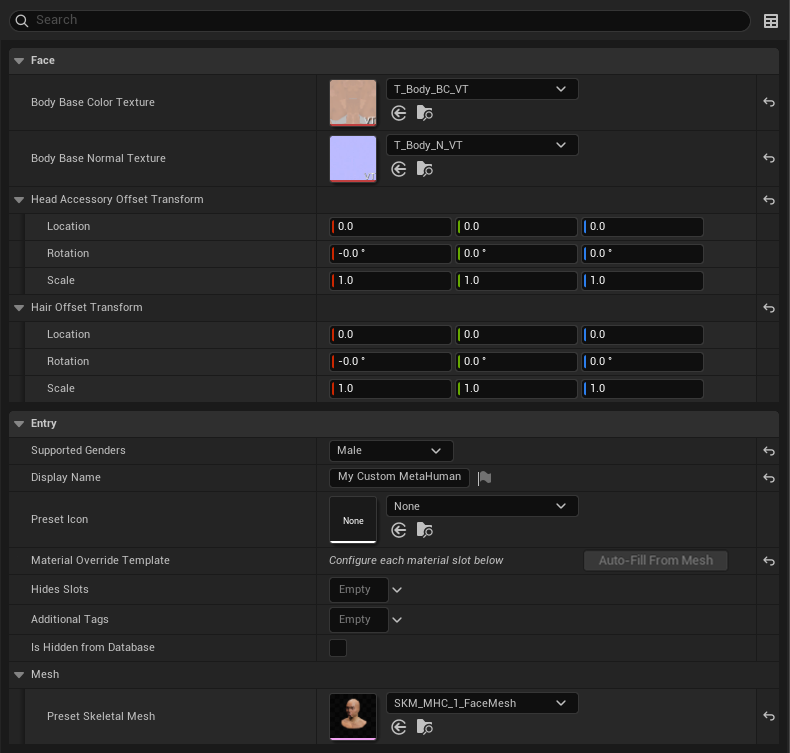Edit Hair Offset Location X value
The height and width of the screenshot is (753, 790).
(x=390, y=334)
